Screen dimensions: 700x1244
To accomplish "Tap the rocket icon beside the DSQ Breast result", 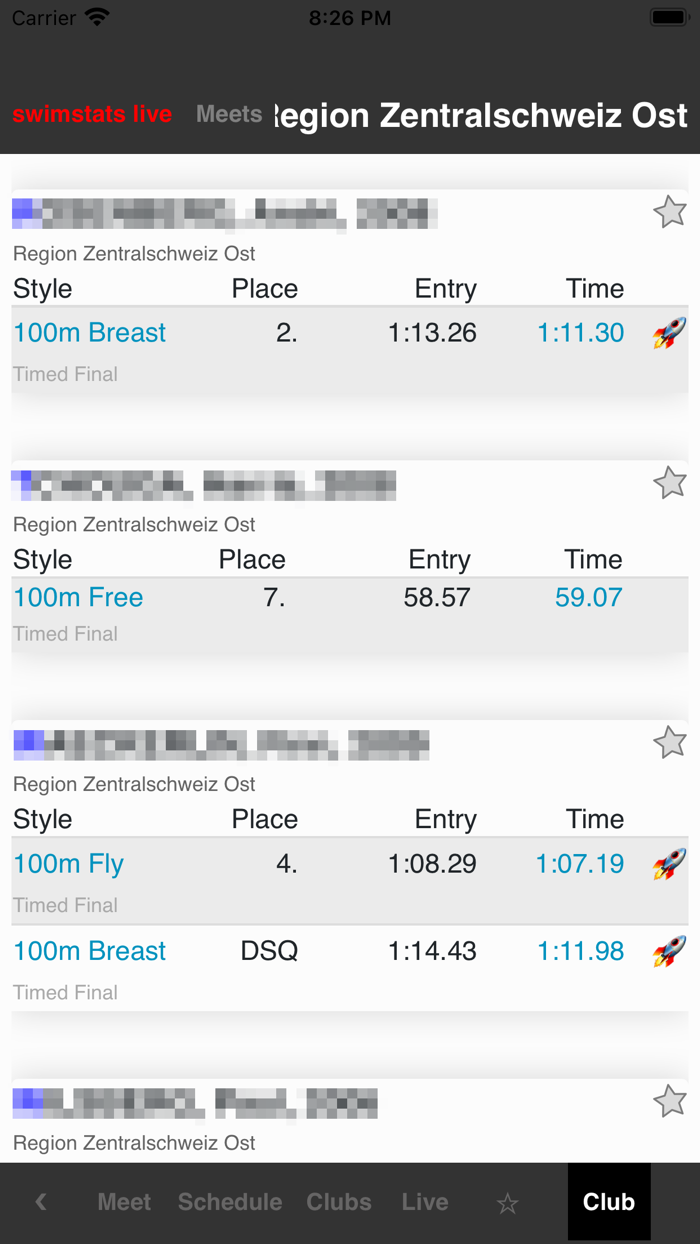I will click(669, 951).
